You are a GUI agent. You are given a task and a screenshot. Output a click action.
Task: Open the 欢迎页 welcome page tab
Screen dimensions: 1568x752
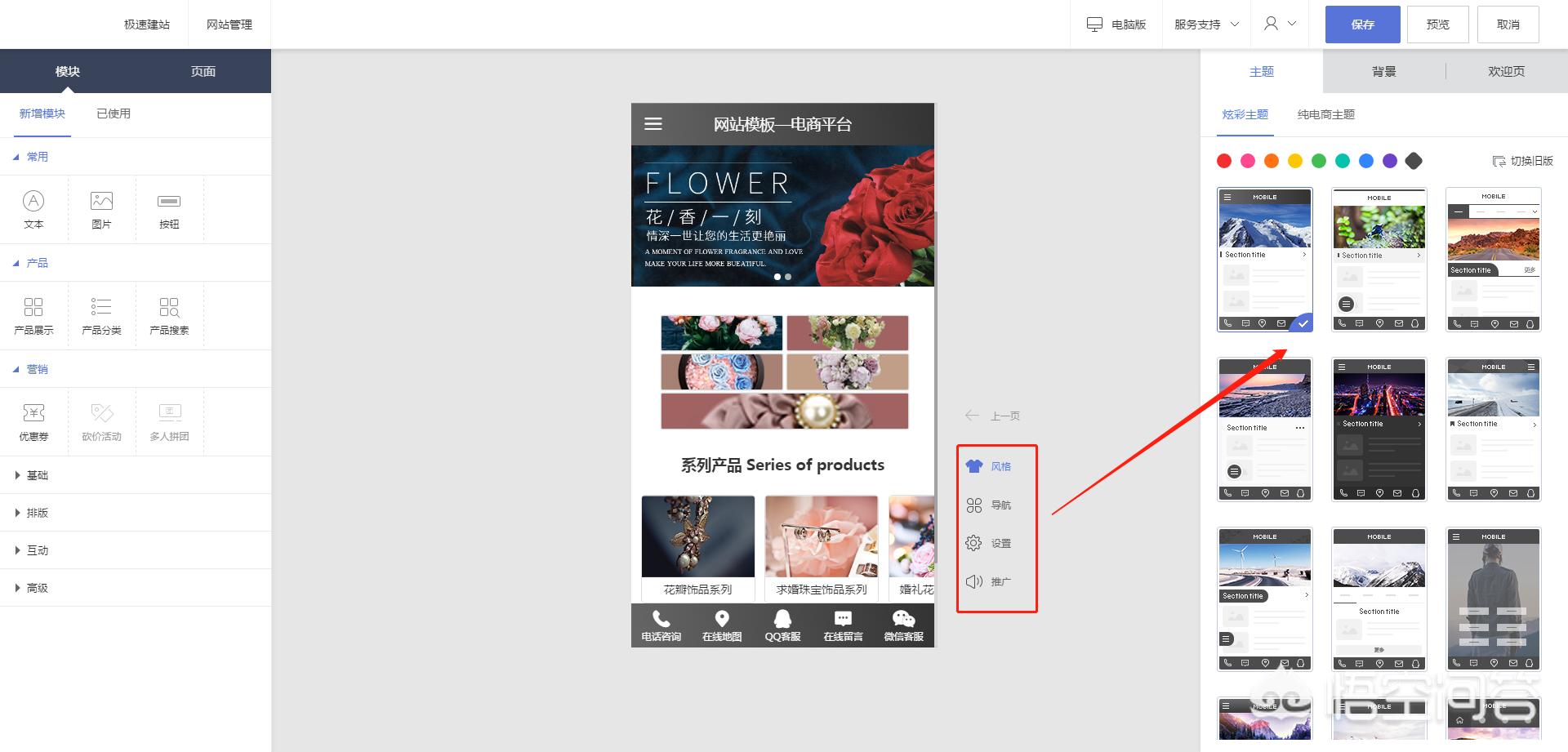coord(1507,71)
